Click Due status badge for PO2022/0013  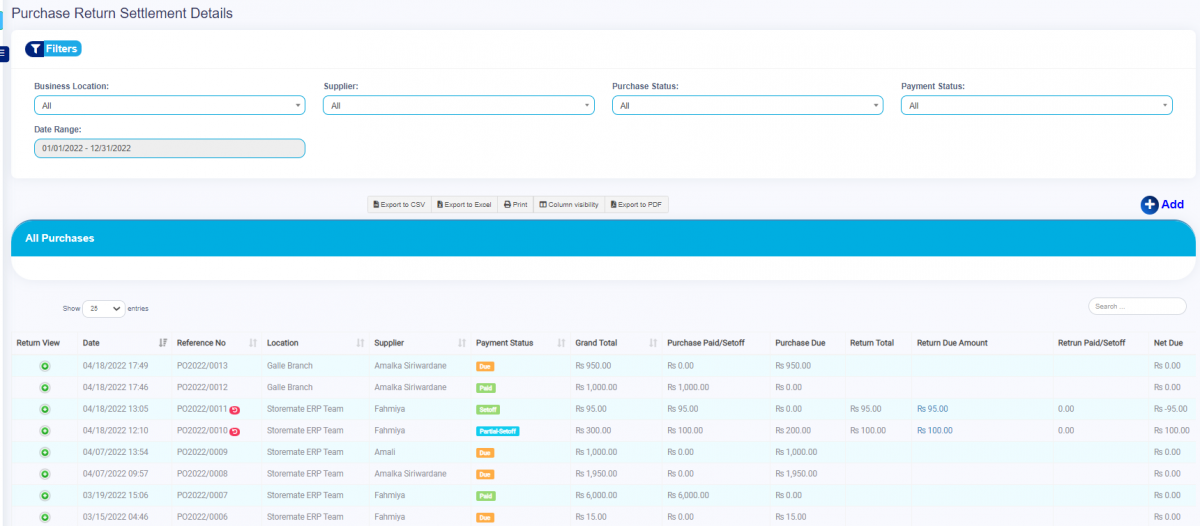(485, 367)
